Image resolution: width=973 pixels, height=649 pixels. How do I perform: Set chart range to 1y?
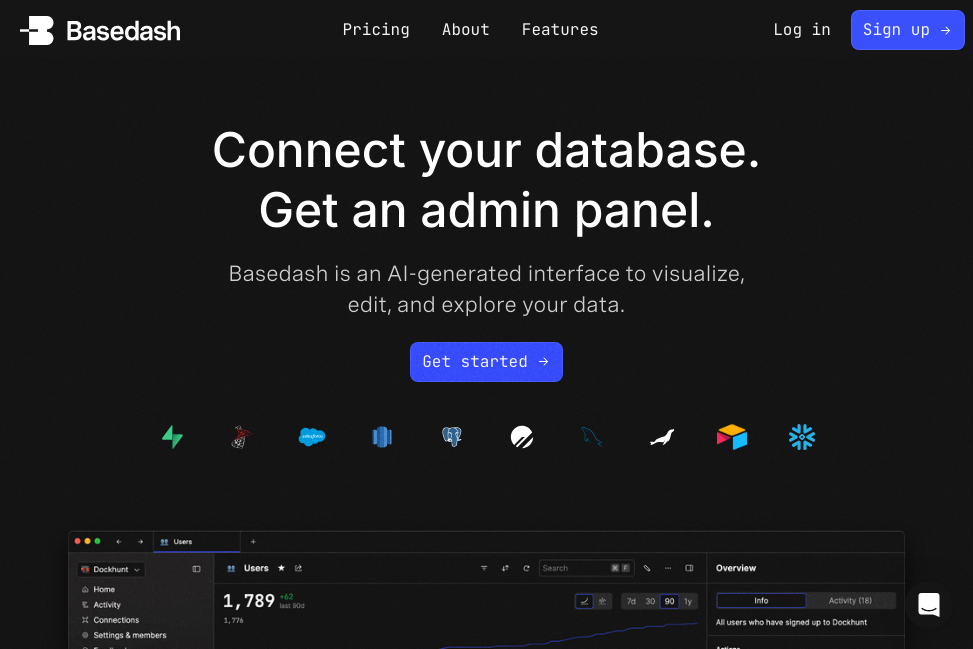pos(688,601)
